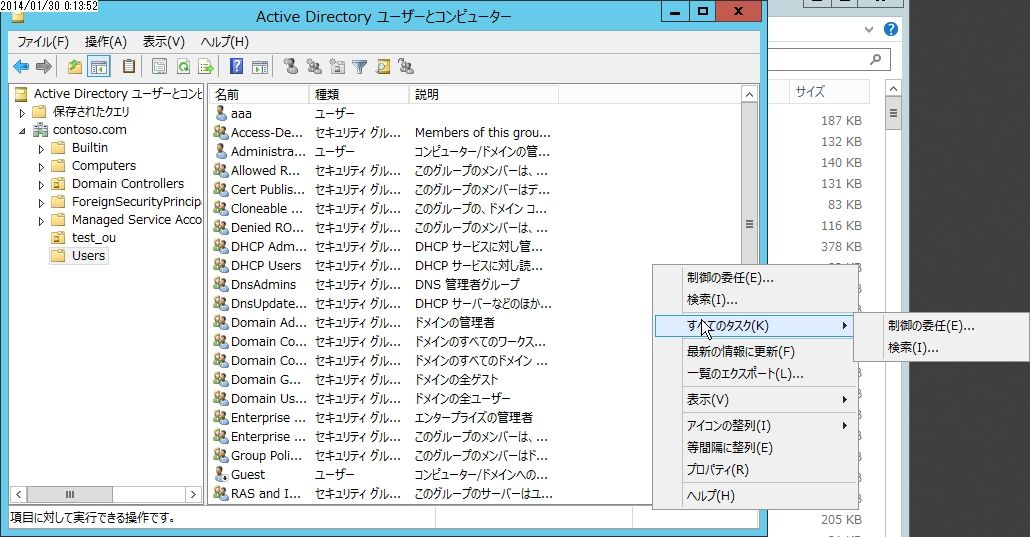Create new organizational unit toolbar icon
This screenshot has height=537, width=1030.
(337, 66)
